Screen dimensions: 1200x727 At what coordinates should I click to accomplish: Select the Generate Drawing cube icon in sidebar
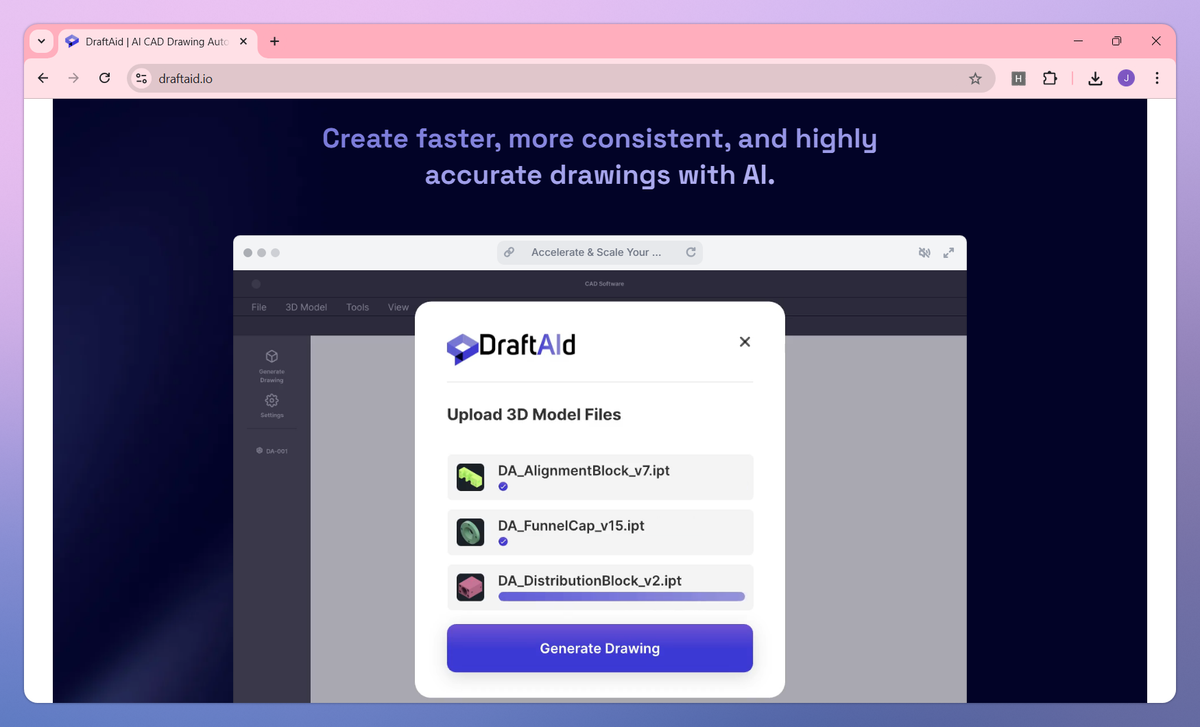[271, 357]
